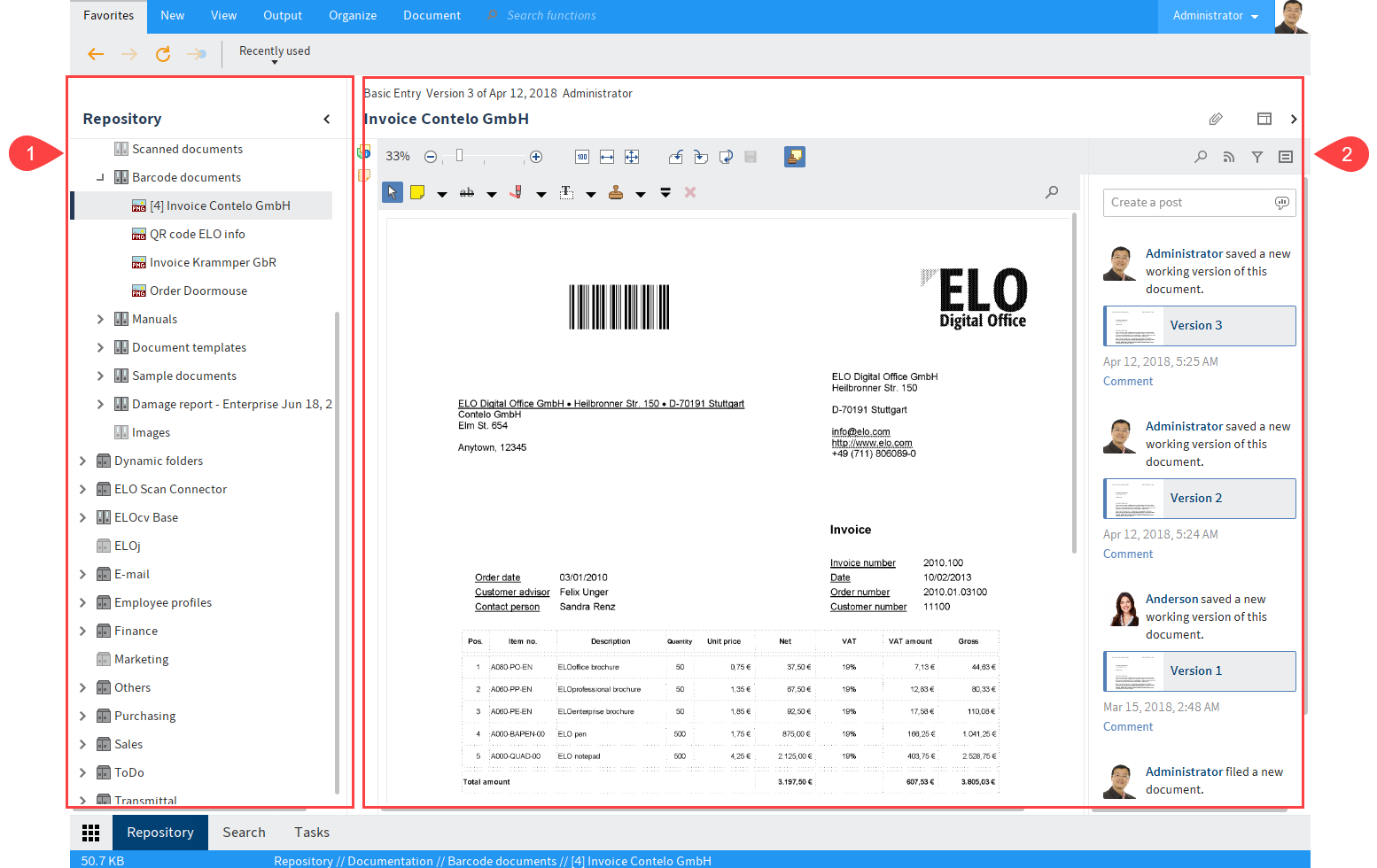The image size is (1377, 868).
Task: Collapse the Repository panel
Action: click(327, 119)
